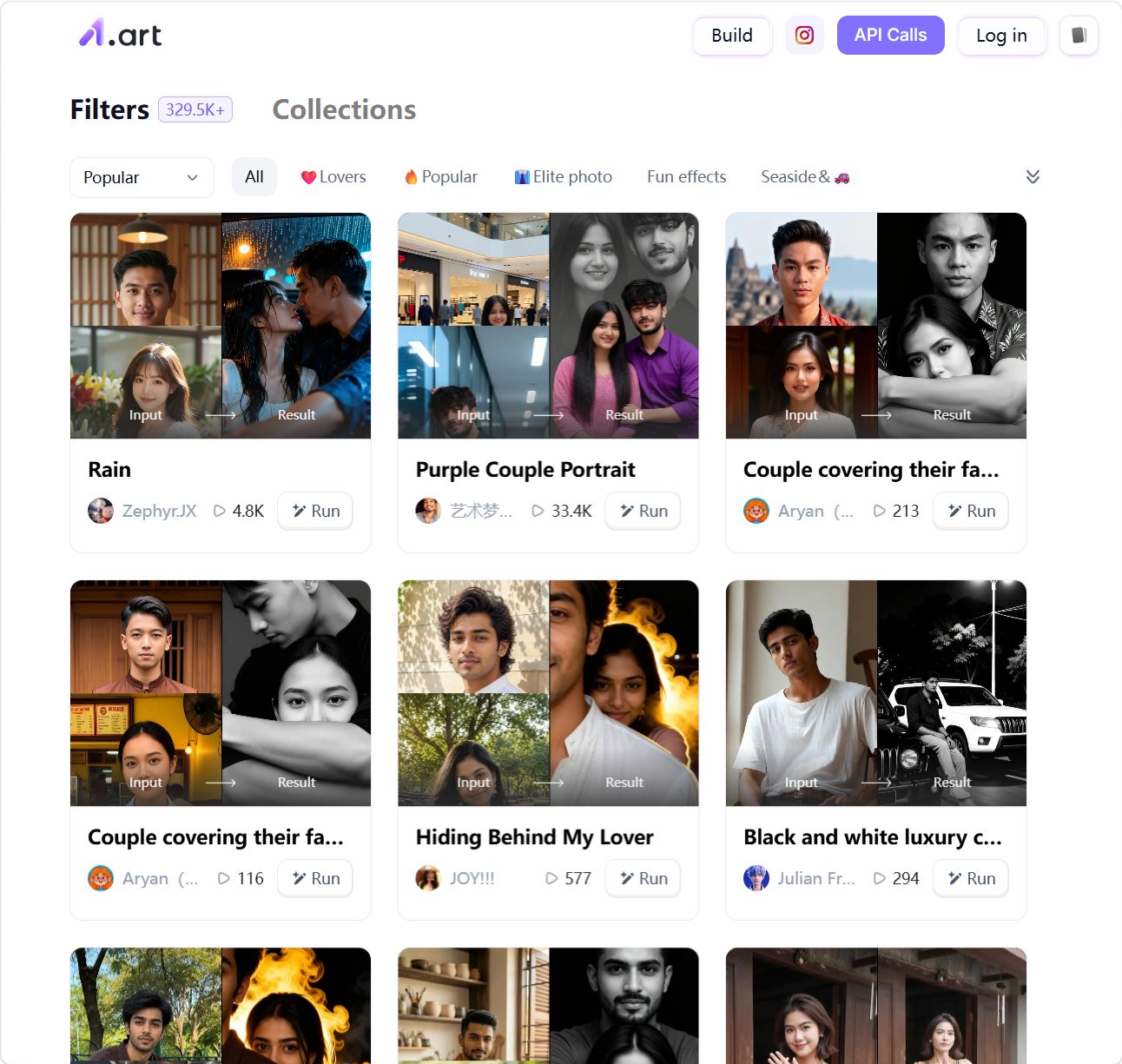Click the Rain filter title
The image size is (1122, 1064).
(x=109, y=470)
